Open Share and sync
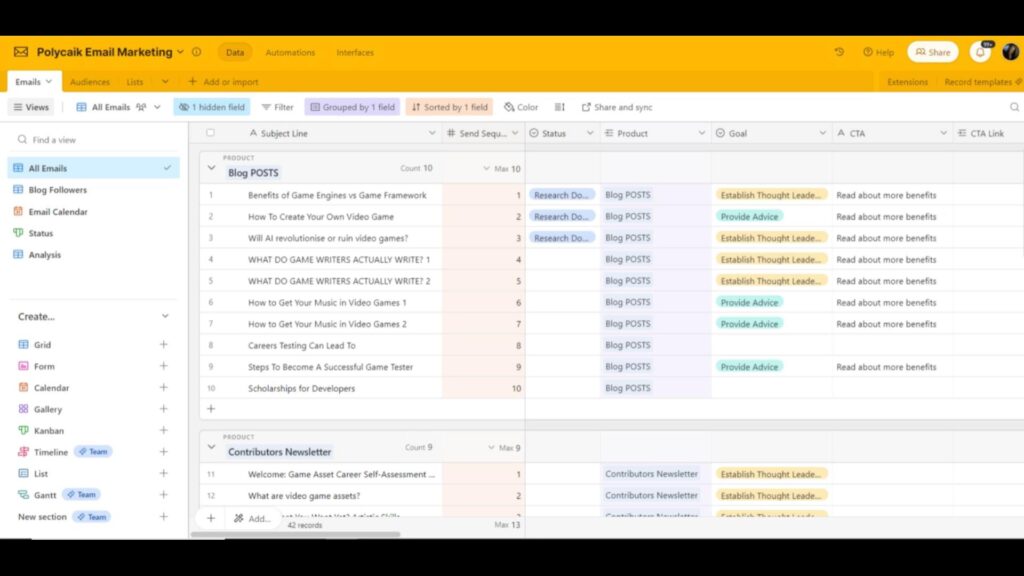Screen dimensions: 1024x576 tap(616, 107)
